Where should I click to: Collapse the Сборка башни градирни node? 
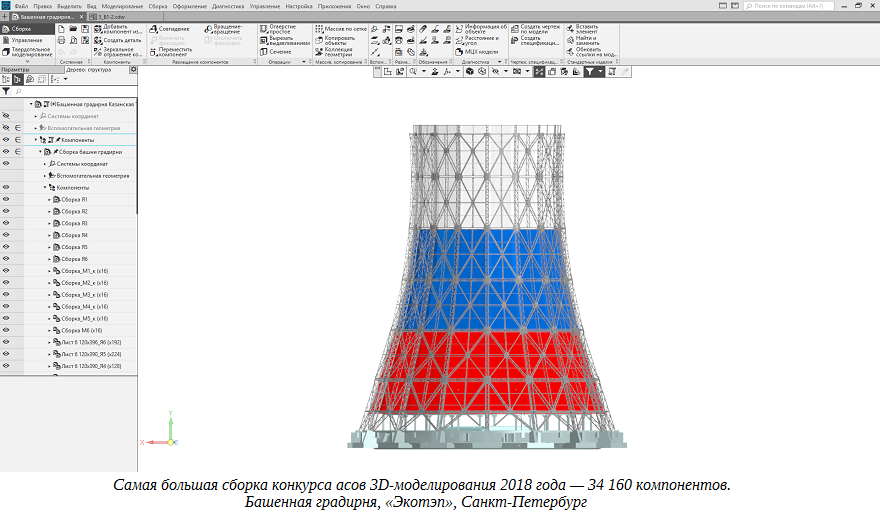(40, 151)
